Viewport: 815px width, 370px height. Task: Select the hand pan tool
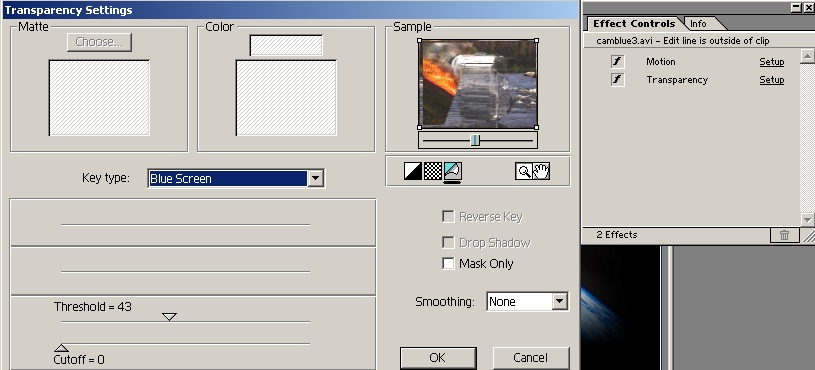click(541, 171)
